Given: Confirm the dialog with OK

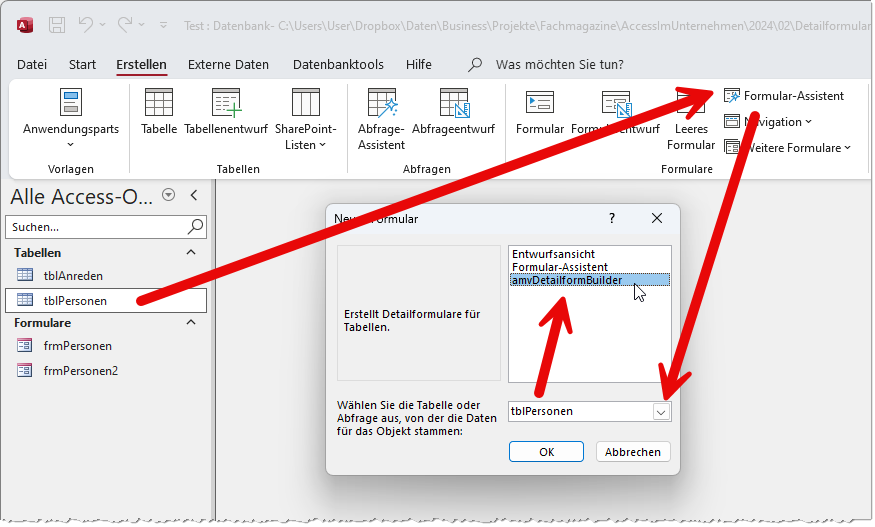Looking at the screenshot, I should [546, 452].
